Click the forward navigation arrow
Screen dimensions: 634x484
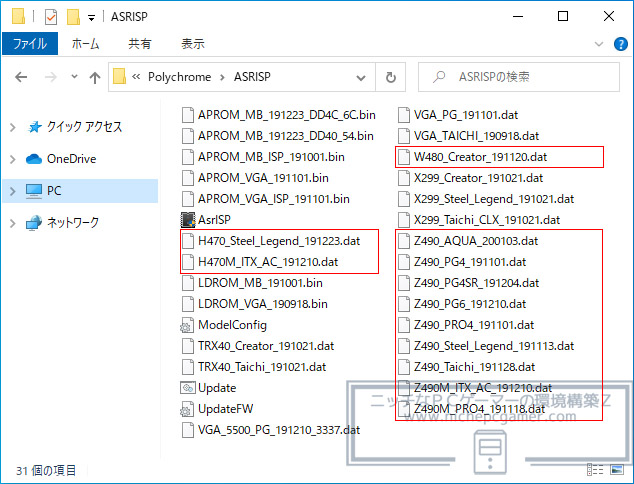51,77
